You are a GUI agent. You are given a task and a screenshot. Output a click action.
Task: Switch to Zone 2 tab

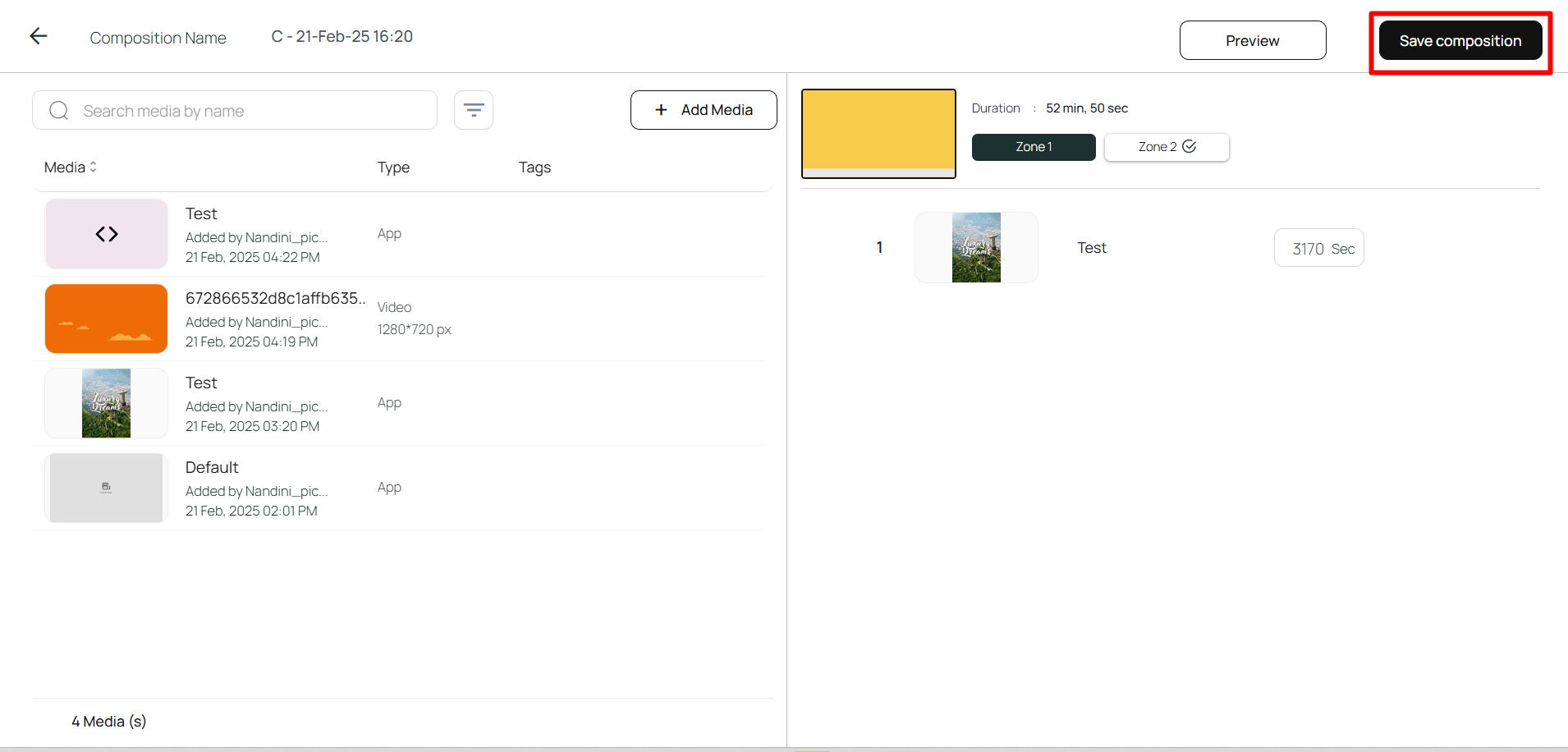(x=1158, y=147)
